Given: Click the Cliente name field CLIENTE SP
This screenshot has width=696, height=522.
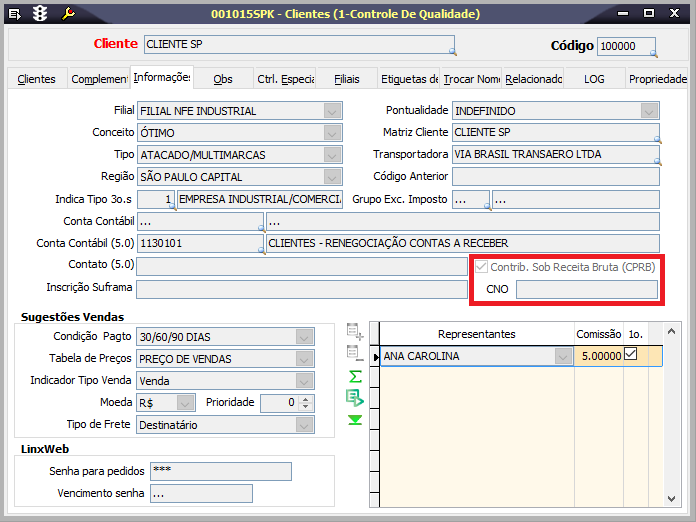Looking at the screenshot, I should [299, 44].
